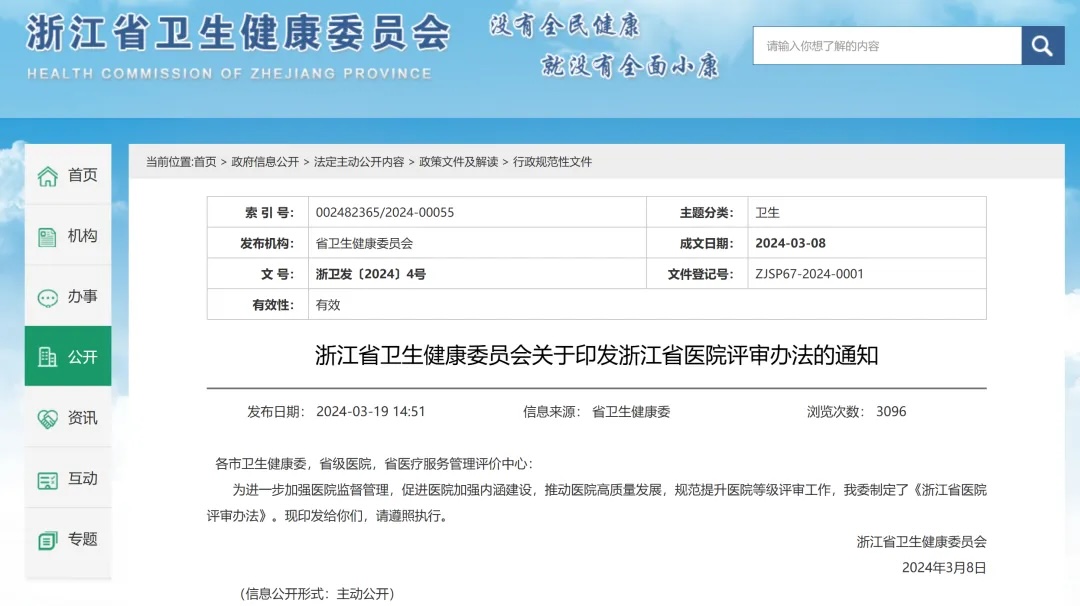1080x606 pixels.
Task: Focus the search input field
Action: [887, 46]
